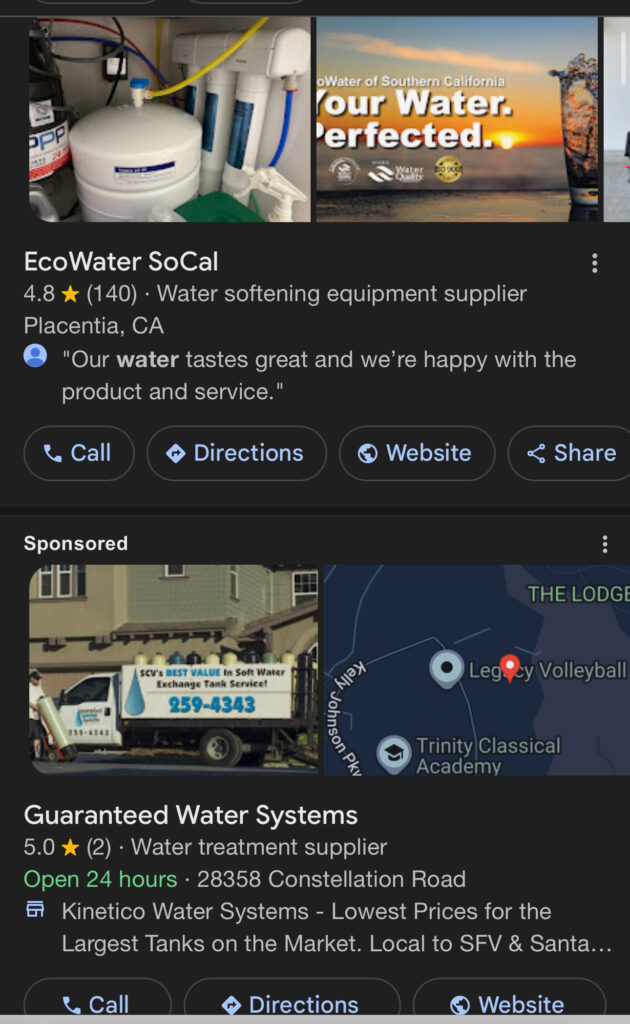Click the red location pin on map
The image size is (630, 1024).
pos(509,667)
